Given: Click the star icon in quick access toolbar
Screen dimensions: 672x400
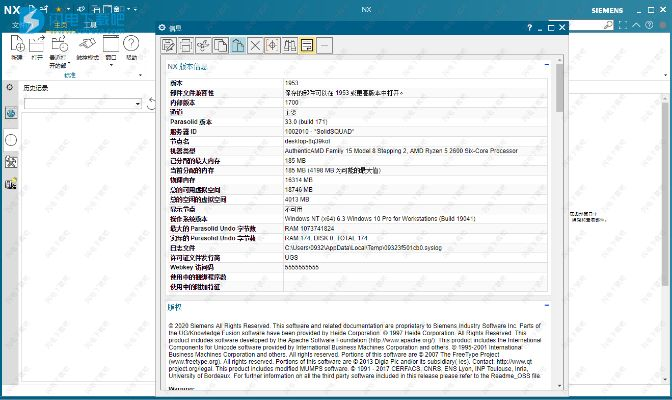Looking at the screenshot, I should point(59,9).
